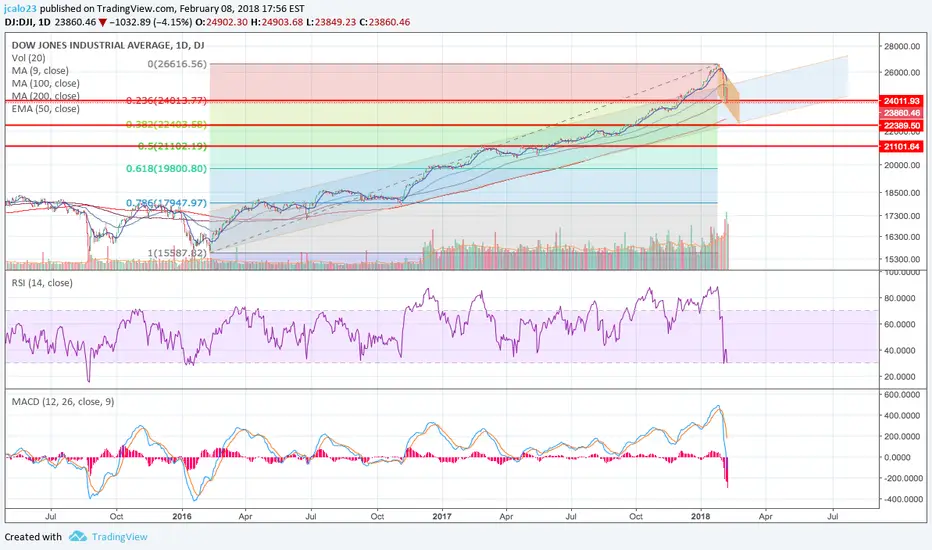This screenshot has width=932, height=550.
Task: Click the 18500.00 price axis value
Action: (x=902, y=193)
